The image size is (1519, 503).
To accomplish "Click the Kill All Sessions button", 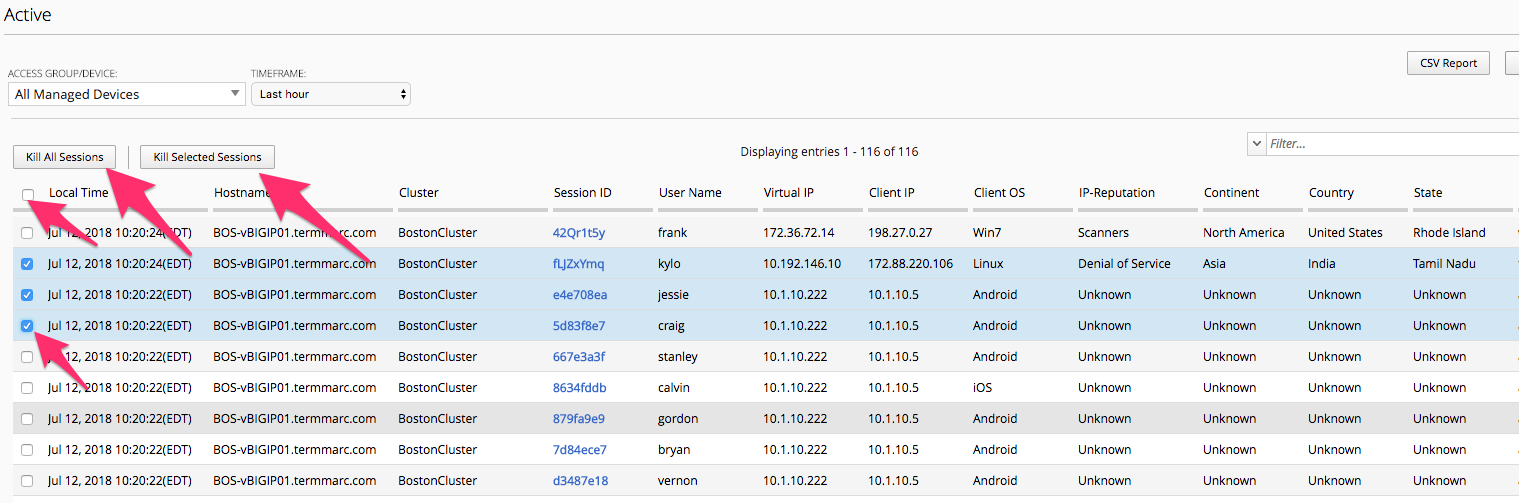I will pos(65,157).
